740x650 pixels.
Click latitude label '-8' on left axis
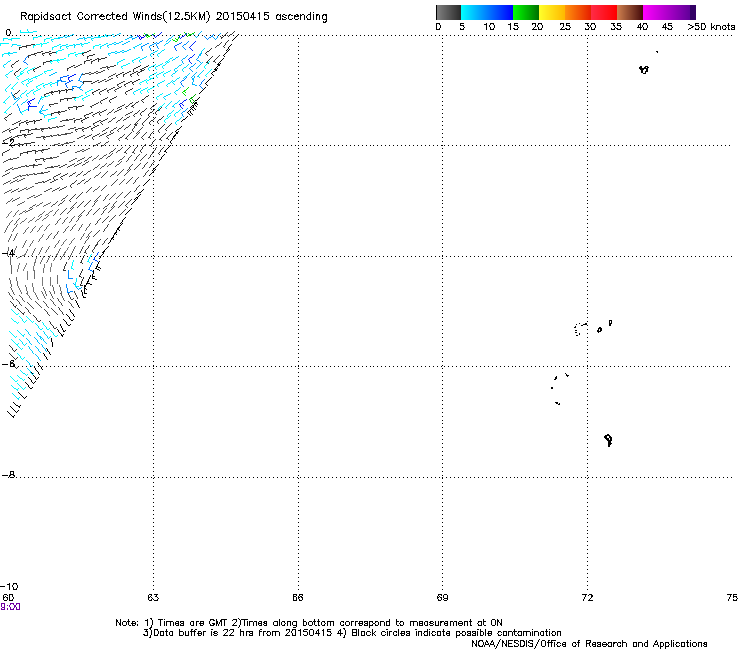[8, 474]
